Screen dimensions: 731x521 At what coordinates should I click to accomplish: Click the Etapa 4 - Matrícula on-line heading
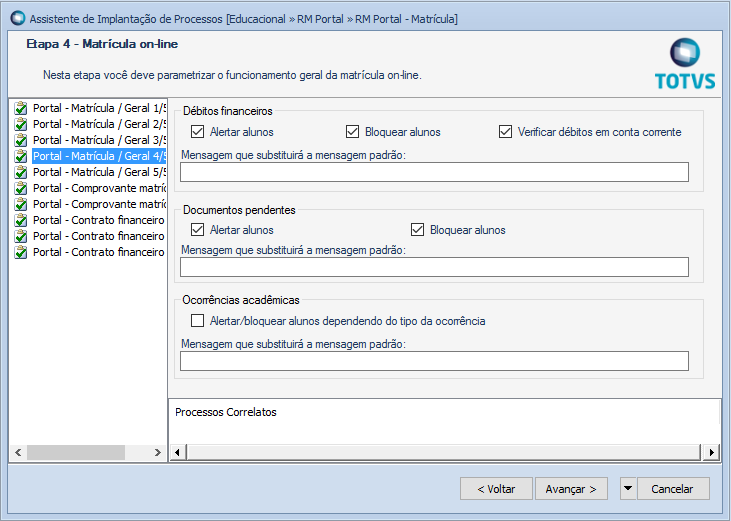point(102,44)
